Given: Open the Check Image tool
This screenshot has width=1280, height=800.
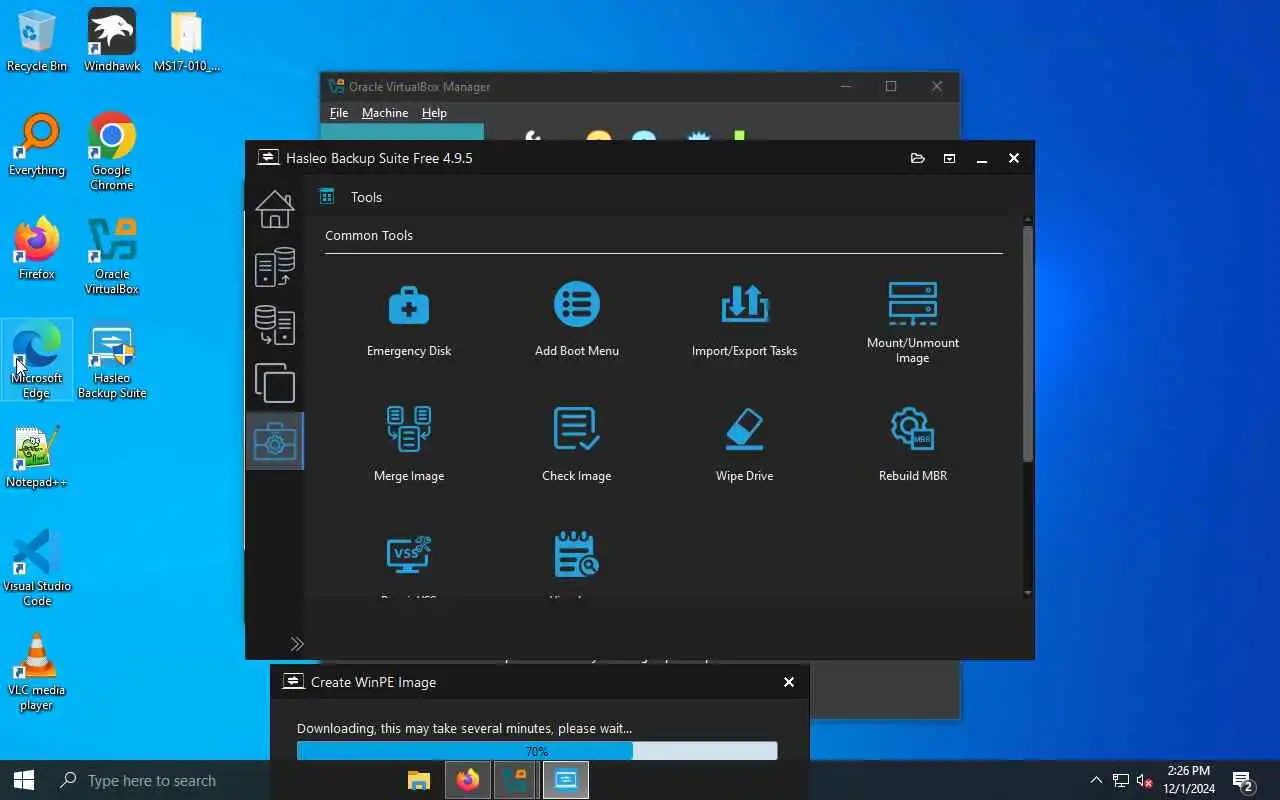Looking at the screenshot, I should pyautogui.click(x=576, y=444).
